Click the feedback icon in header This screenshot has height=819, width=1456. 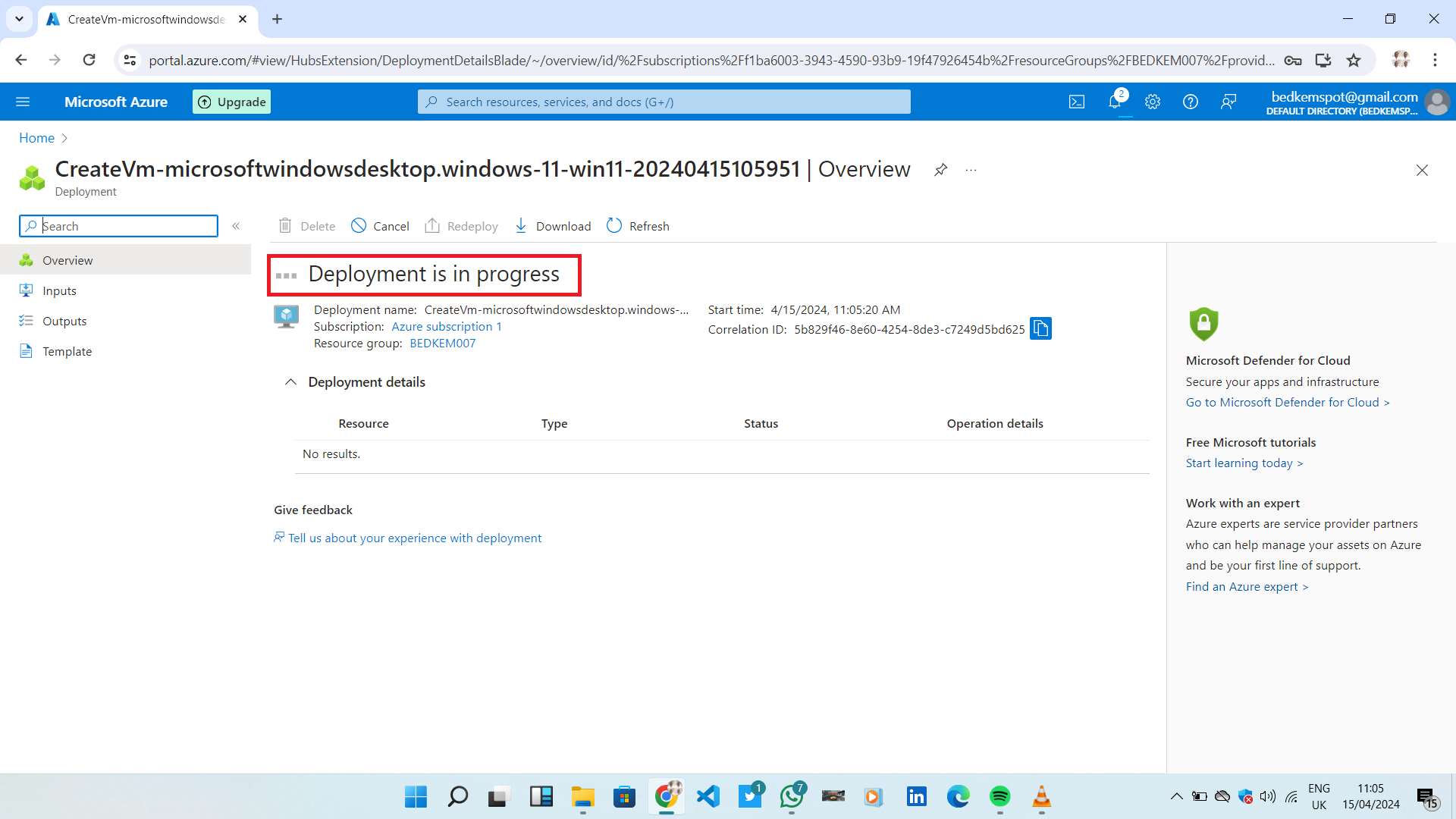(x=1228, y=102)
